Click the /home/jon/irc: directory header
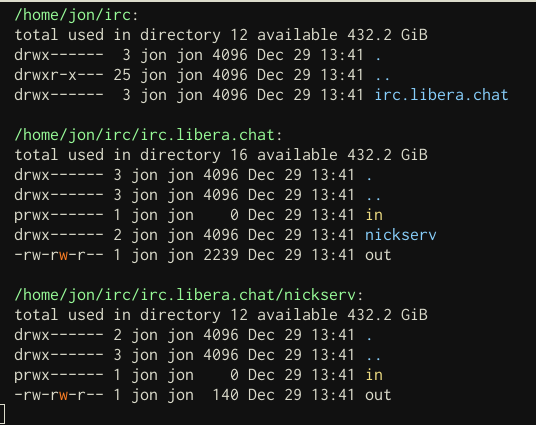The width and height of the screenshot is (536, 425). 76,16
